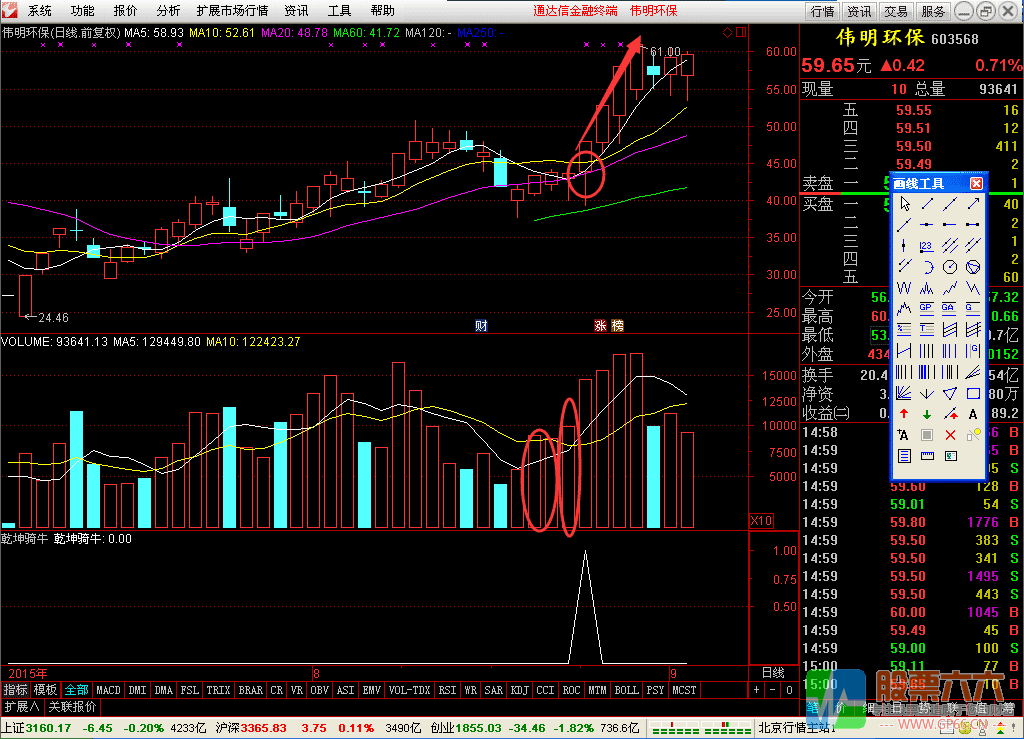The height and width of the screenshot is (739, 1024).
Task: Click the 交易 button at top right
Action: (896, 11)
